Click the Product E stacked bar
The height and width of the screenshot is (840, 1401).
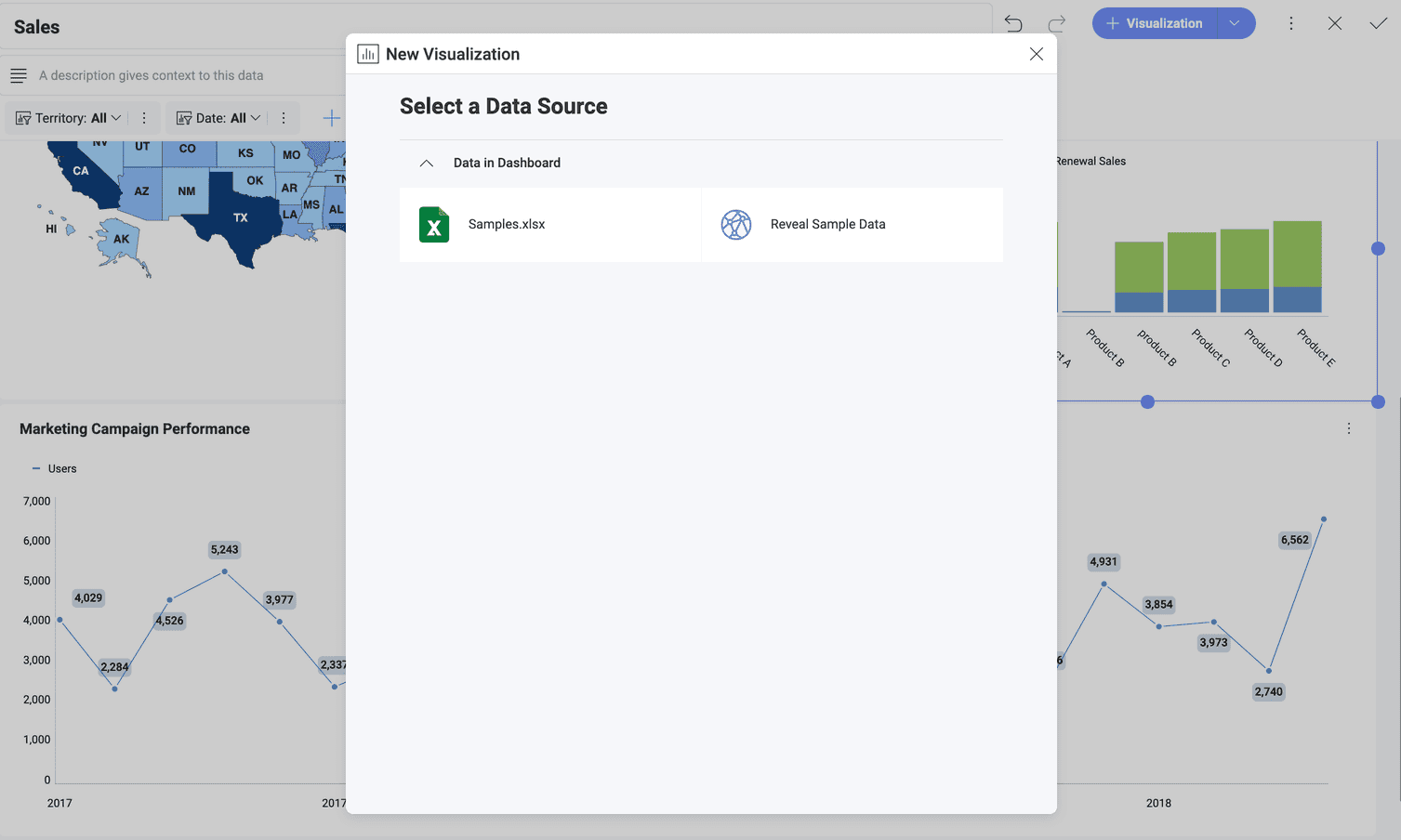tap(1298, 267)
